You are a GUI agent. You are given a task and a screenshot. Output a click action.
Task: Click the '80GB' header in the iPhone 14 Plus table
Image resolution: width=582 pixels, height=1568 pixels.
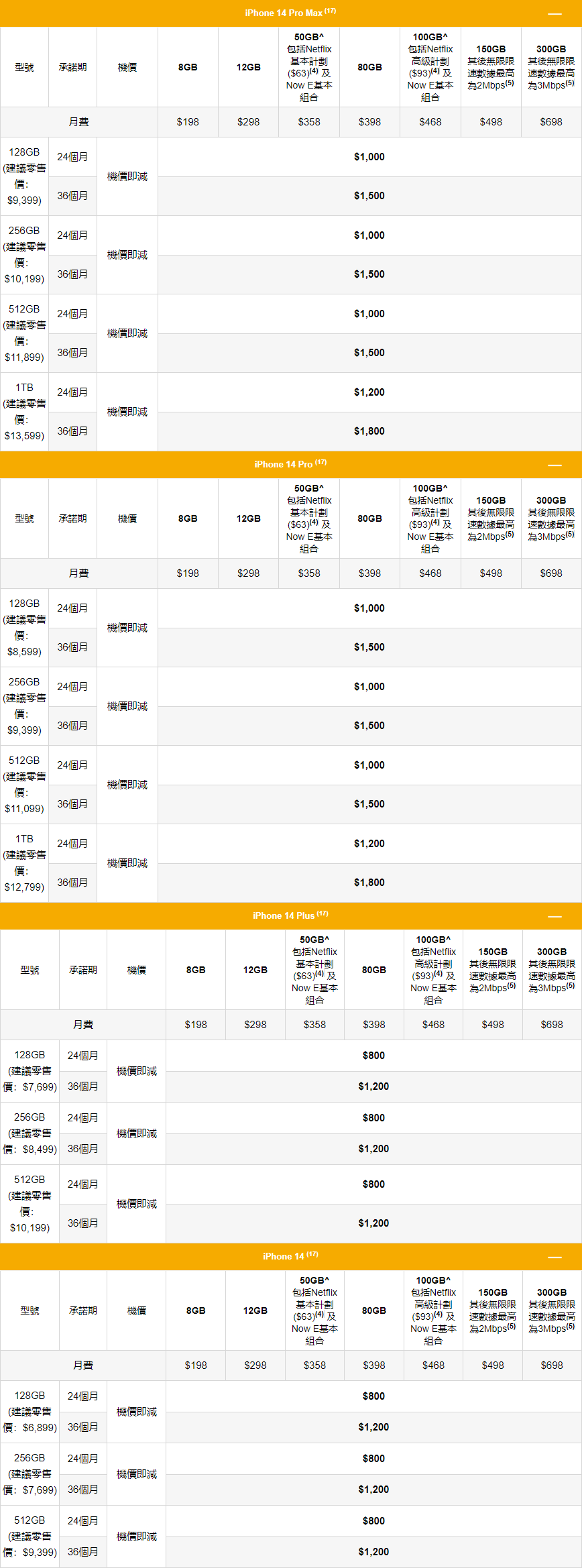(x=374, y=970)
